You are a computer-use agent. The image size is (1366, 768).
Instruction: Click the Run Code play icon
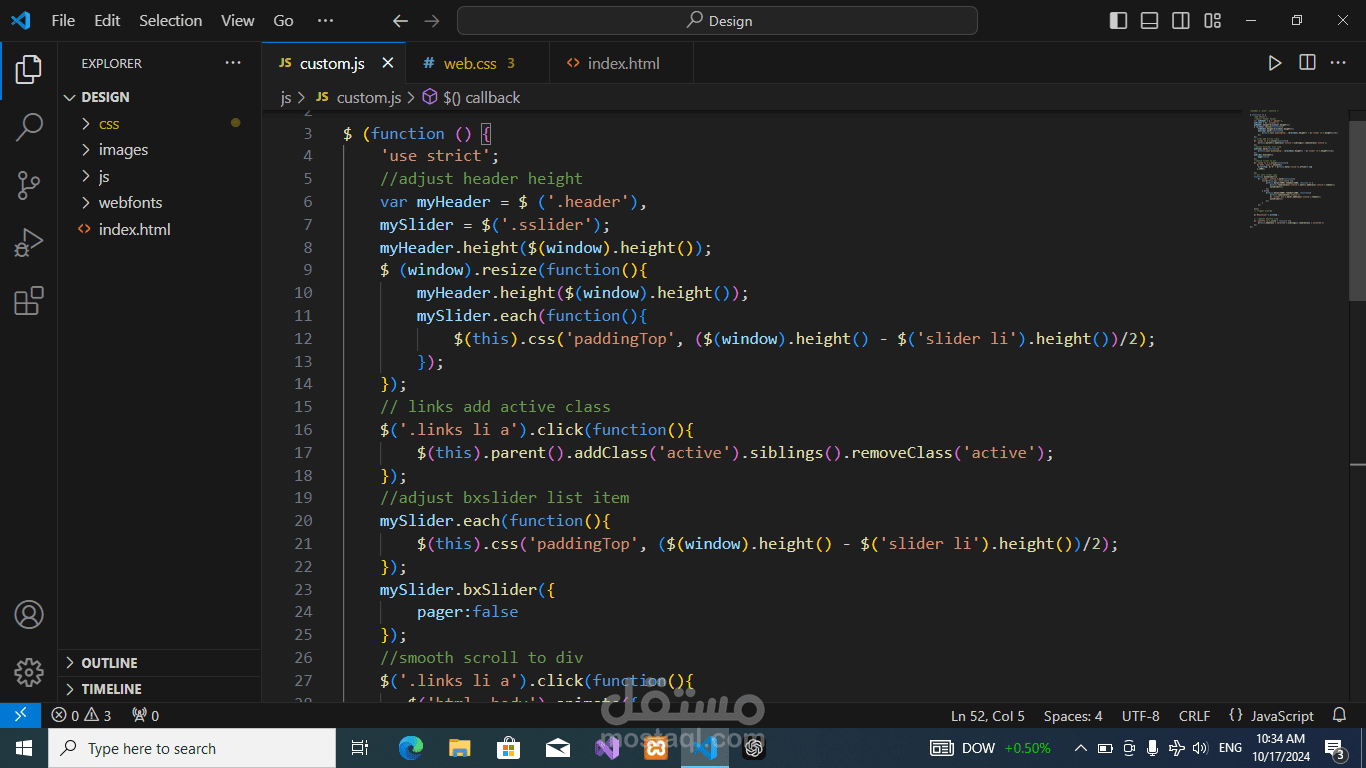(x=1275, y=63)
